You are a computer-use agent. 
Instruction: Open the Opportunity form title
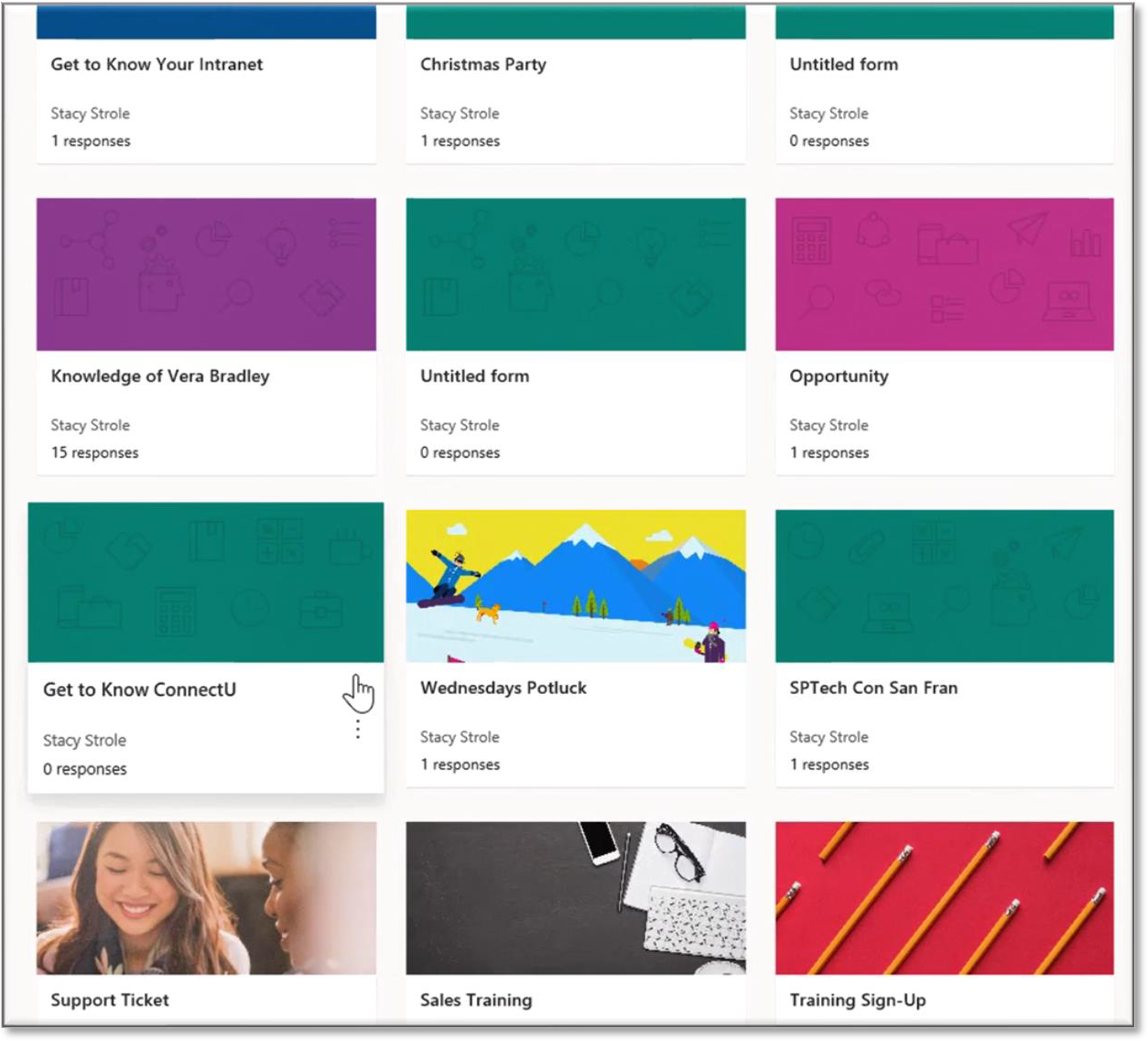[x=839, y=376]
